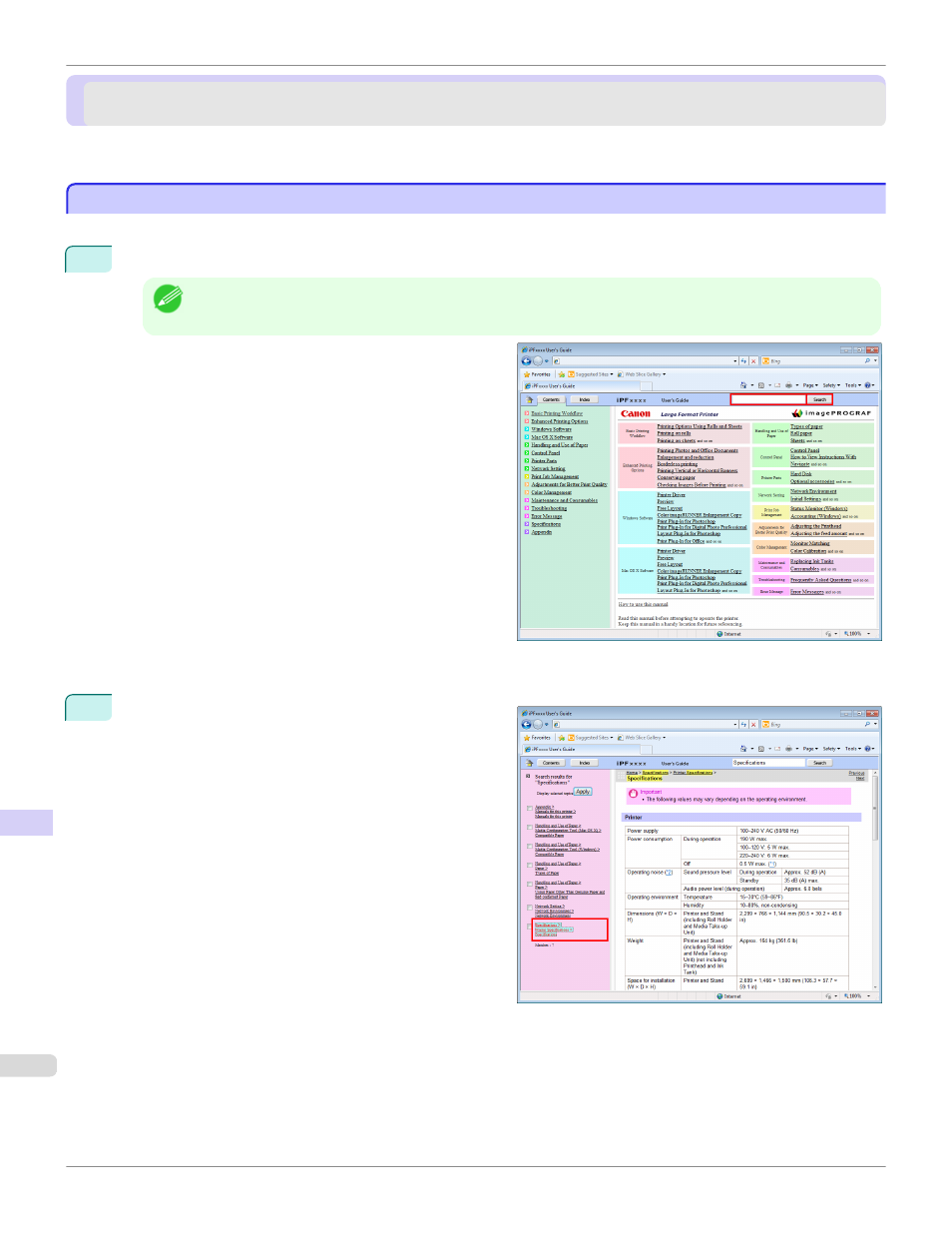Select Contents tab on Canon home page guide

[551, 399]
